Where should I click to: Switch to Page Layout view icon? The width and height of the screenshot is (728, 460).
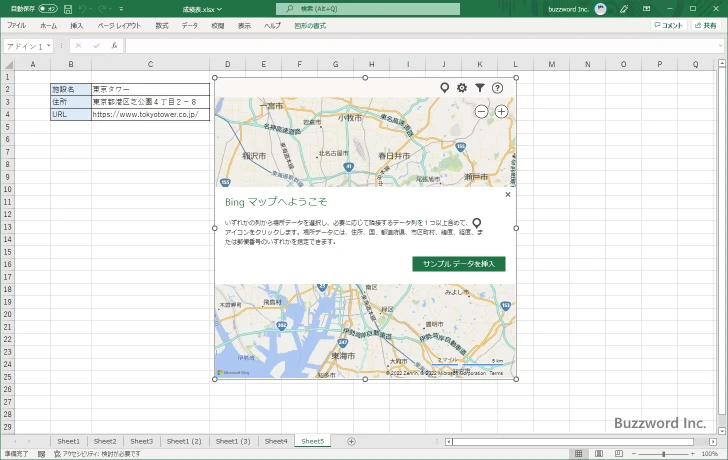599,454
